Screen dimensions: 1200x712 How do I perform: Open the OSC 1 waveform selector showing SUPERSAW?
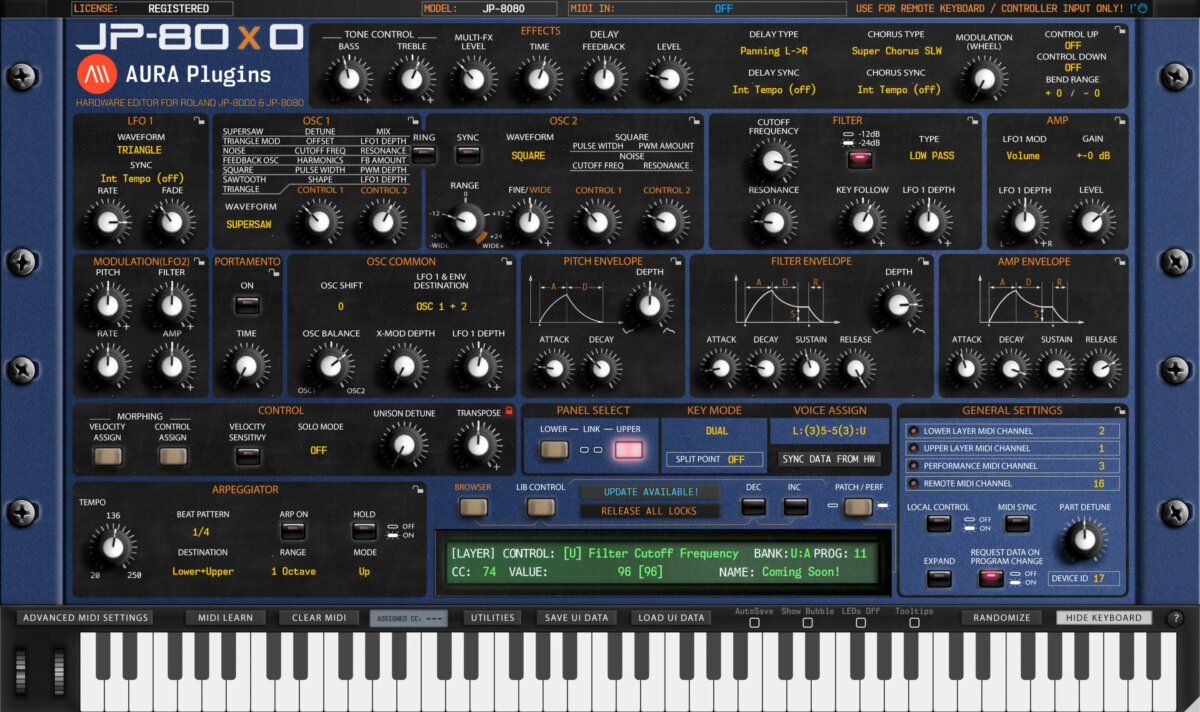coord(249,225)
